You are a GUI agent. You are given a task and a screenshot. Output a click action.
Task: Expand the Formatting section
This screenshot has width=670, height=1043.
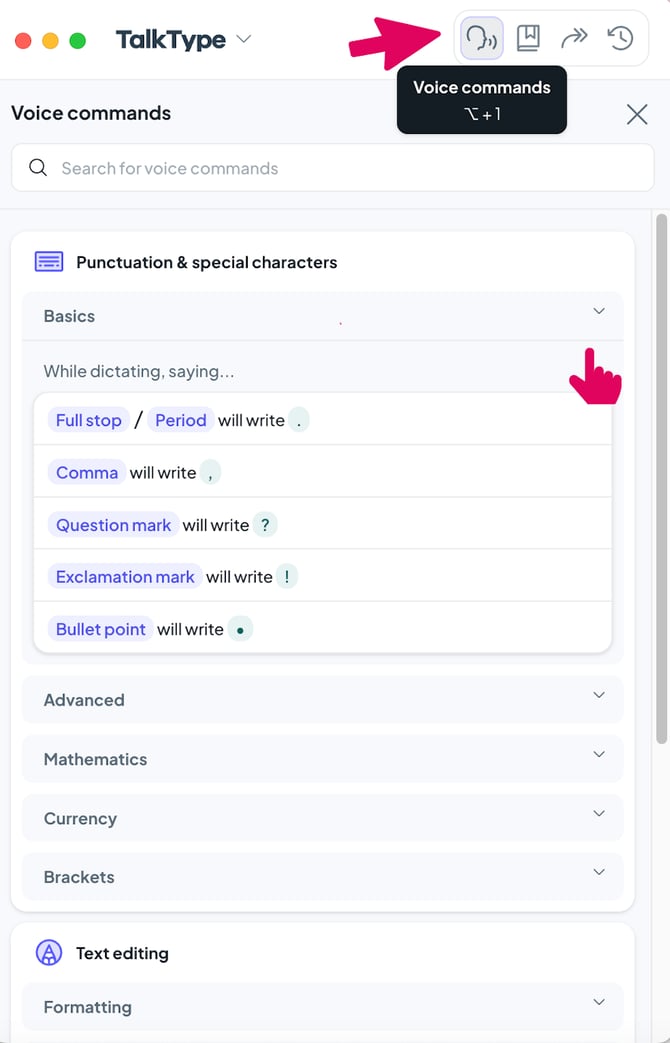598,1003
